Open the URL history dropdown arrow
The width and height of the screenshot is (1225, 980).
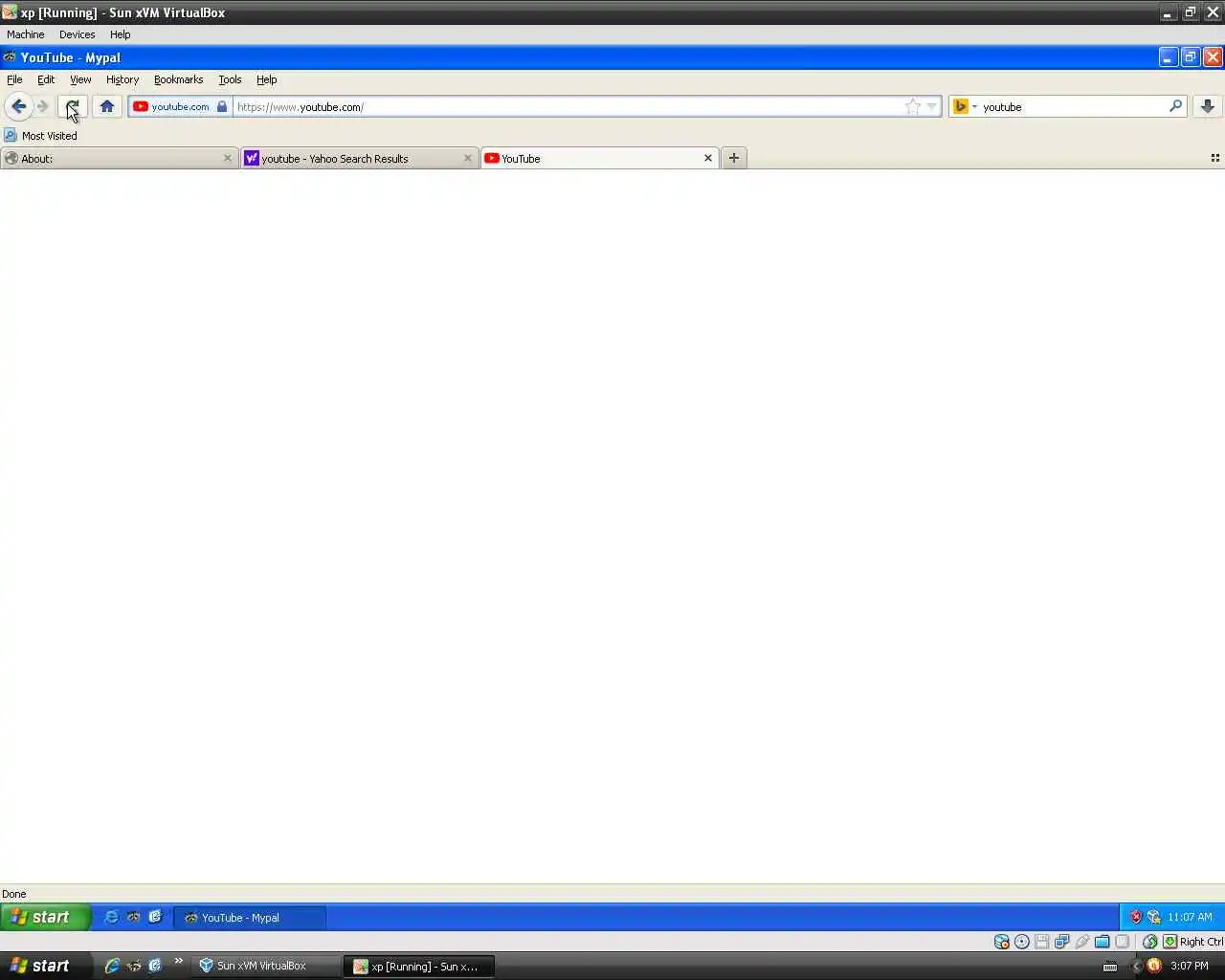[x=932, y=106]
